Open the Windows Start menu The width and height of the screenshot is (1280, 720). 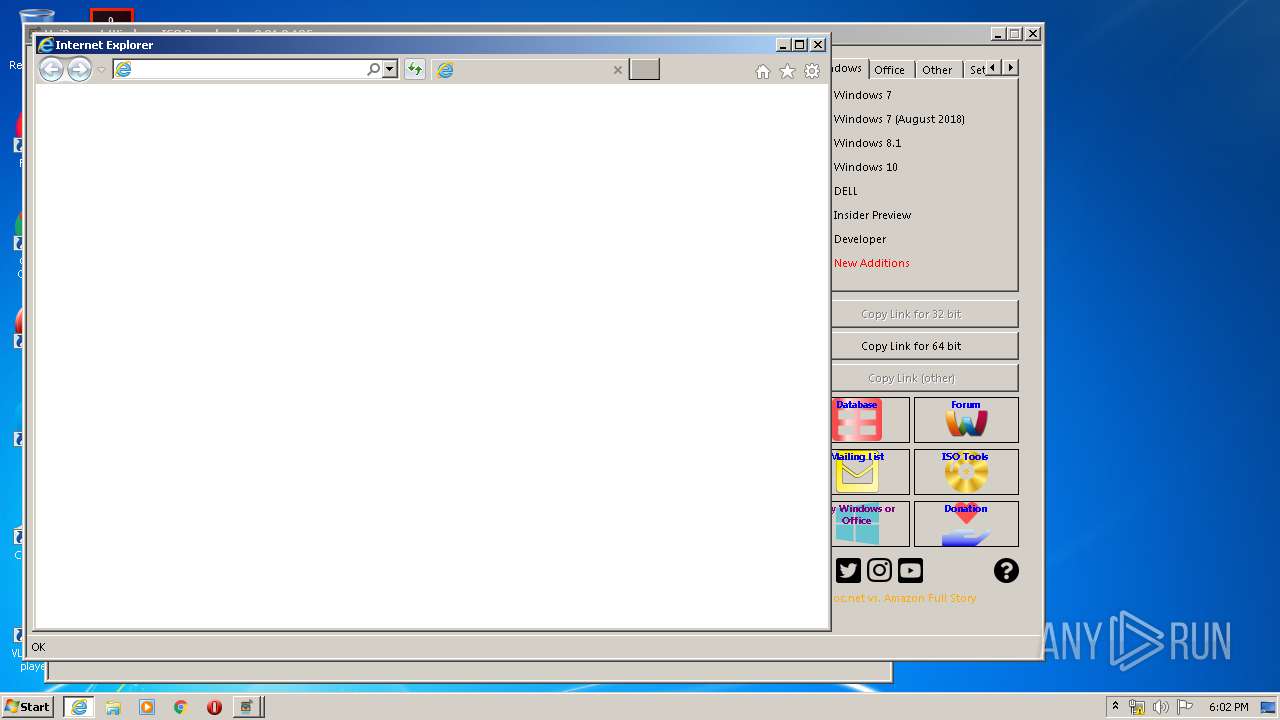pos(28,707)
